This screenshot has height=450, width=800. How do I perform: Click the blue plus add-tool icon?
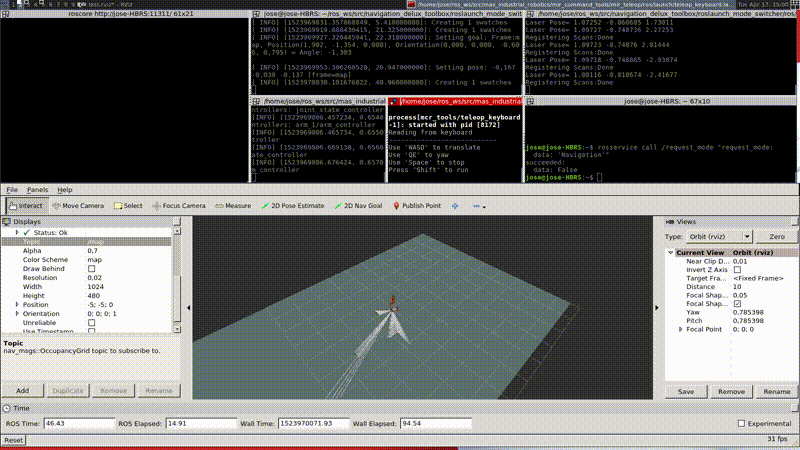click(455, 206)
